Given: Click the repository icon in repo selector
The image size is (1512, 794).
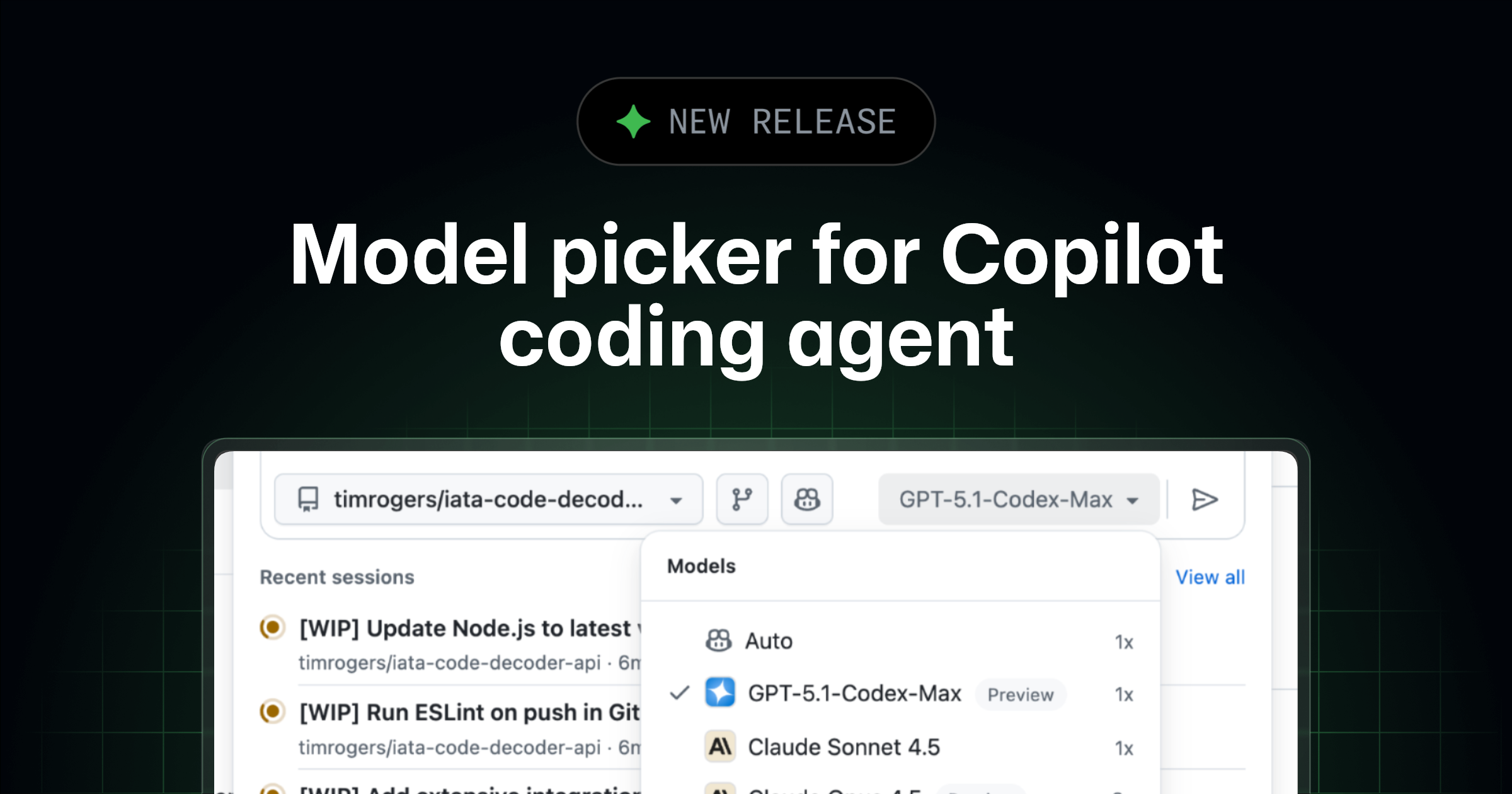Looking at the screenshot, I should click(x=308, y=500).
